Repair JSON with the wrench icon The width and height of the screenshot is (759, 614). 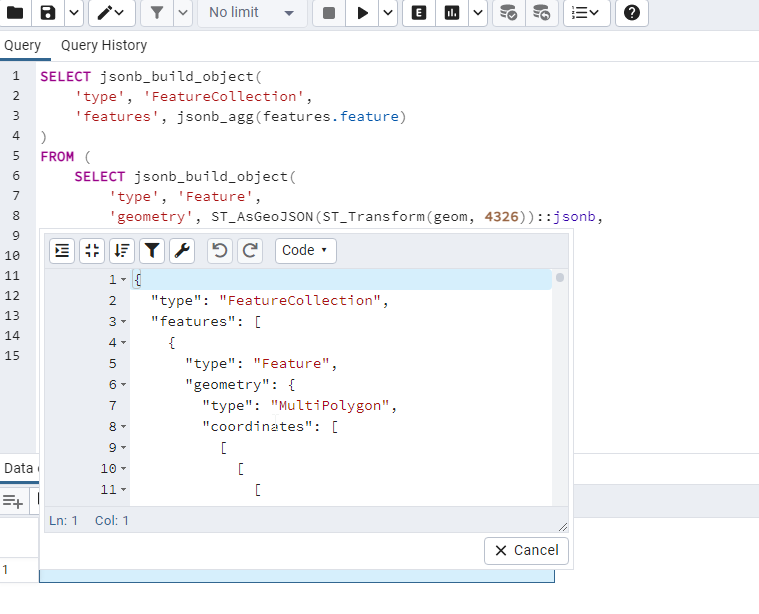(x=182, y=251)
